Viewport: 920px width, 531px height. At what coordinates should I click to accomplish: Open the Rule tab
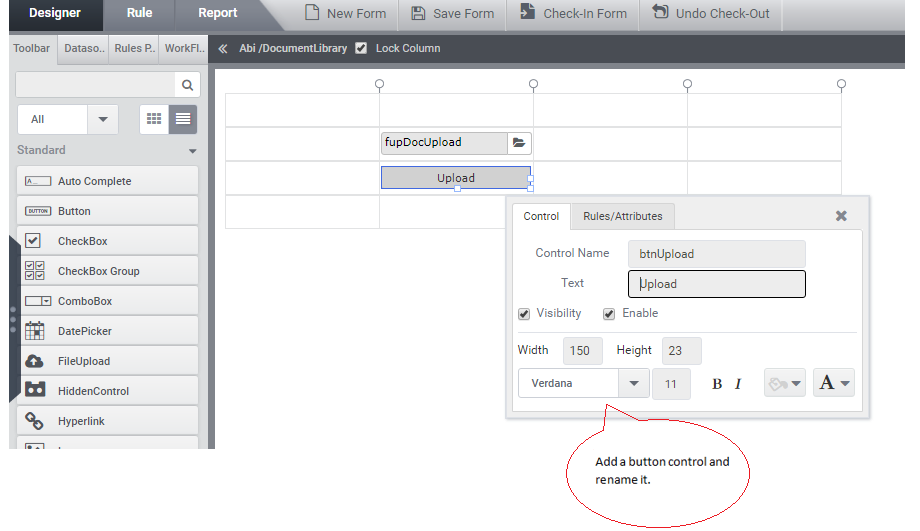(x=140, y=13)
